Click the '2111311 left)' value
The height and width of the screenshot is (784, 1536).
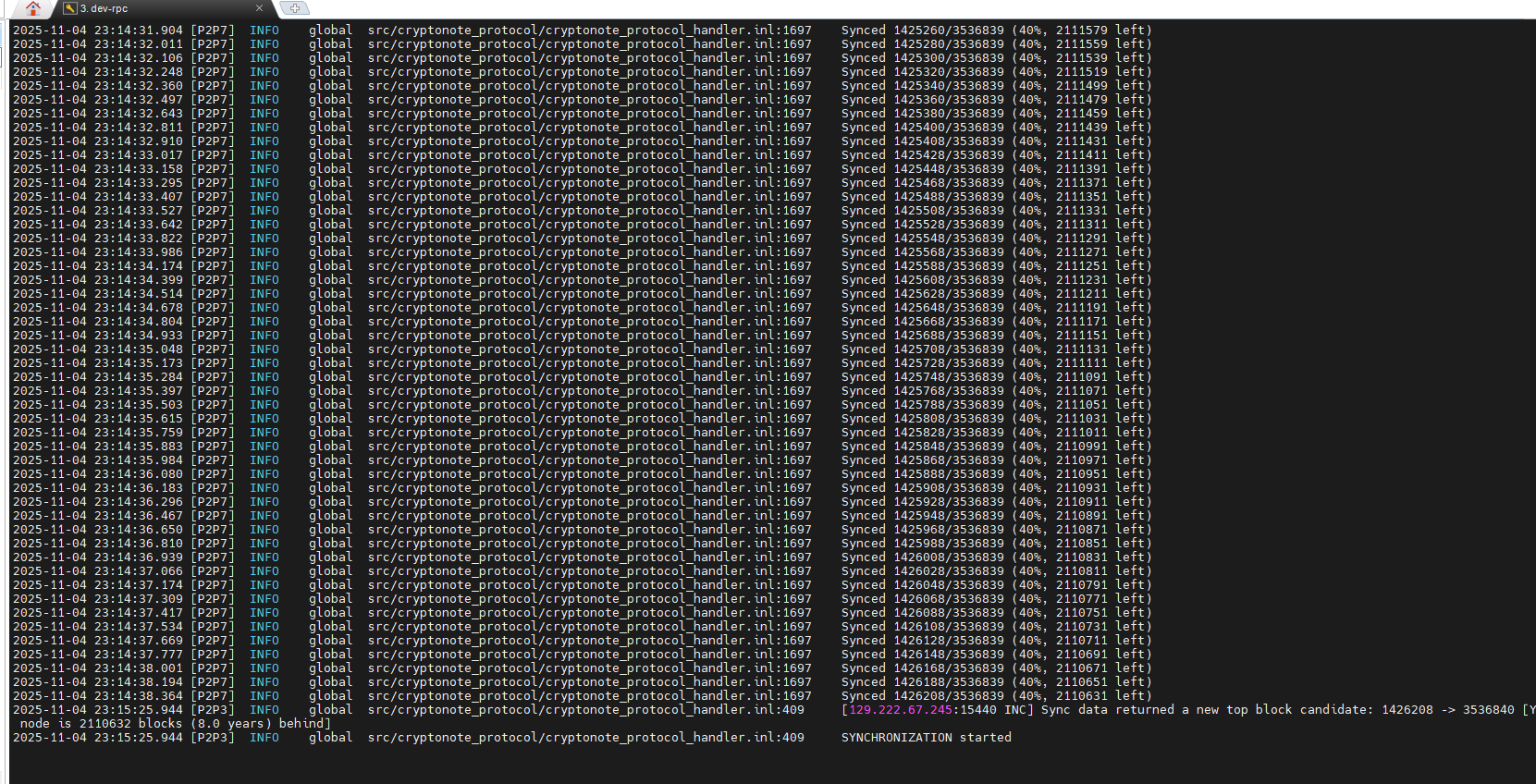1104,225
